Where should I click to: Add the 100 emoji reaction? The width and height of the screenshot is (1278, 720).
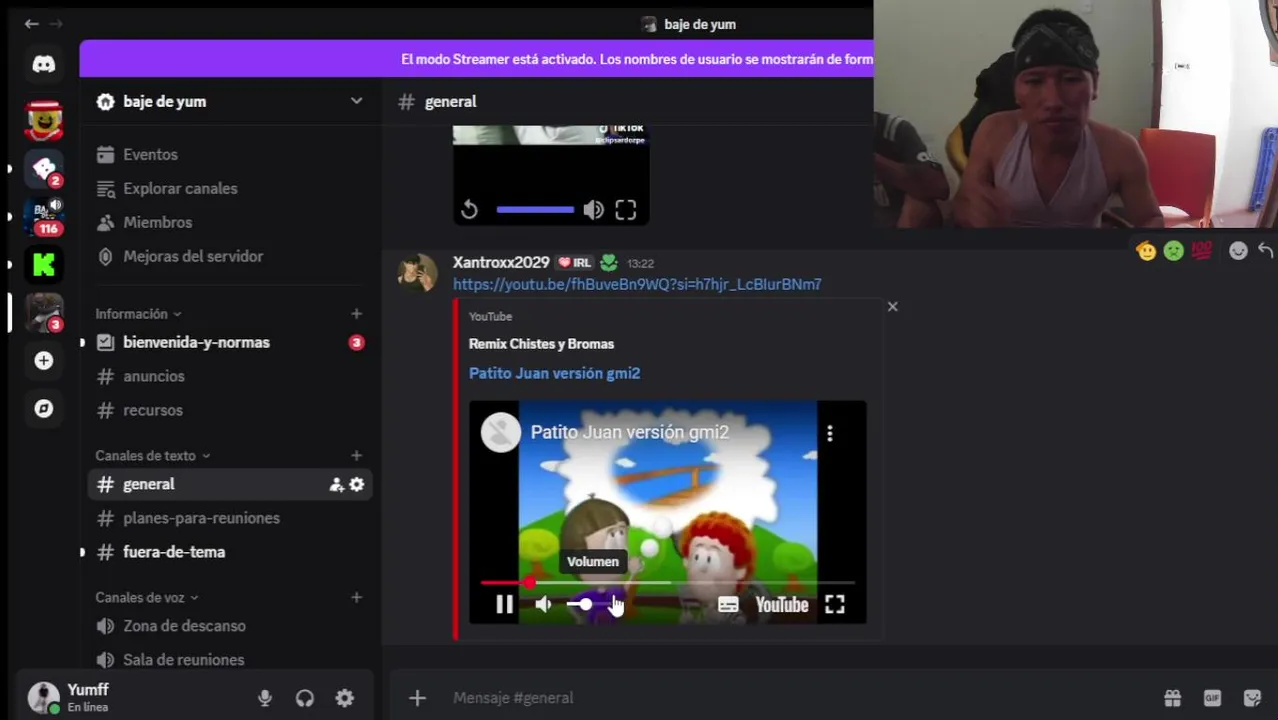coord(1201,251)
